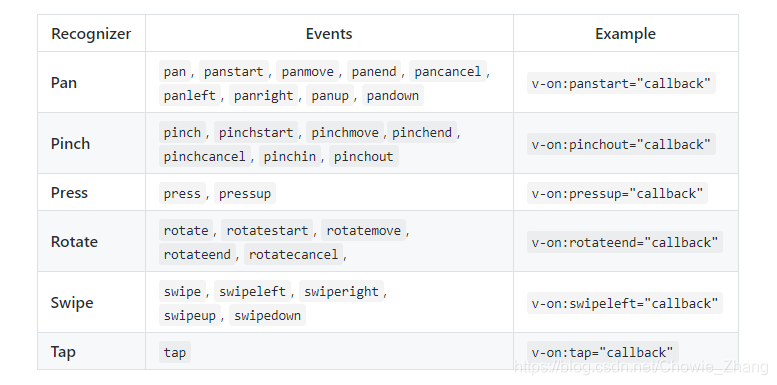
Task: Select the pinchout event tag
Action: point(364,156)
